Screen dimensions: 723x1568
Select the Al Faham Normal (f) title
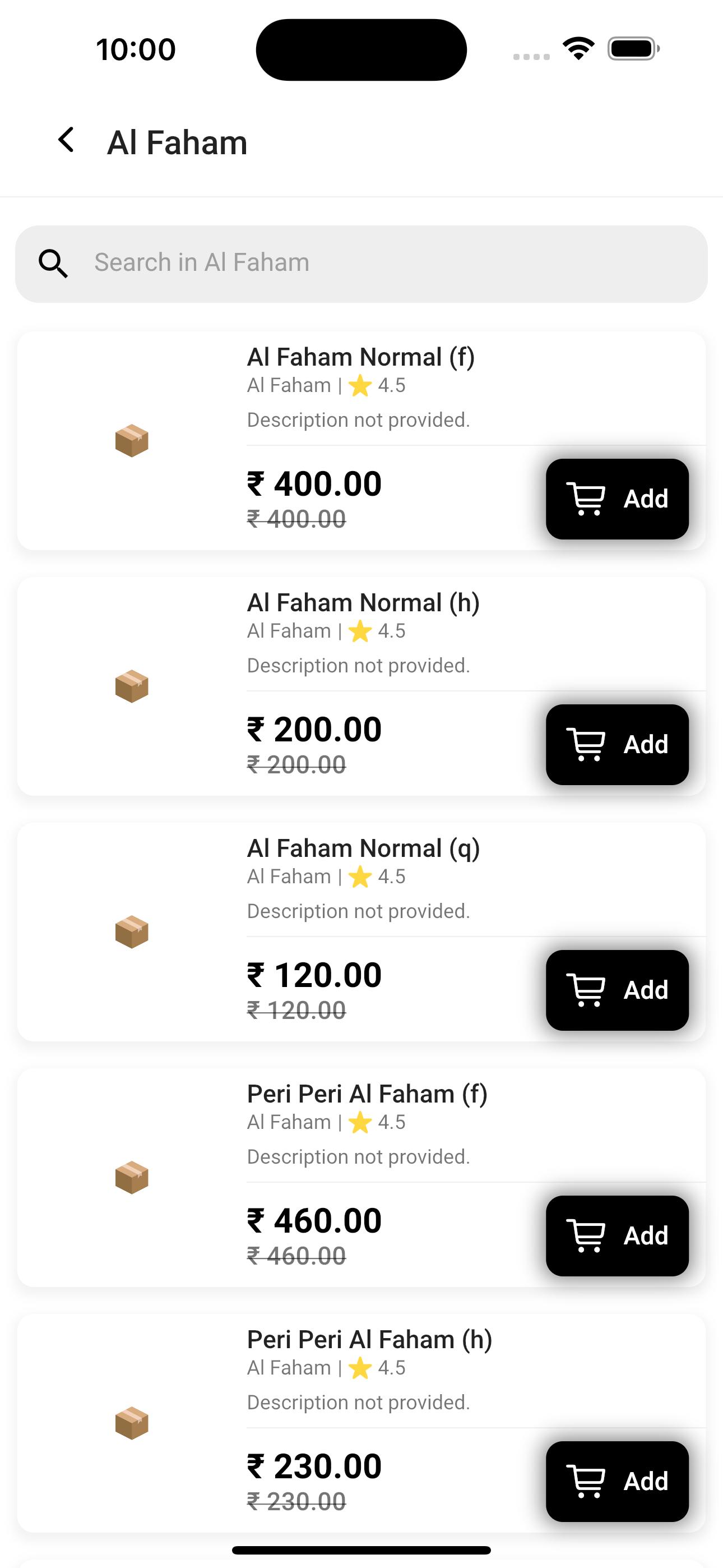[x=361, y=357]
